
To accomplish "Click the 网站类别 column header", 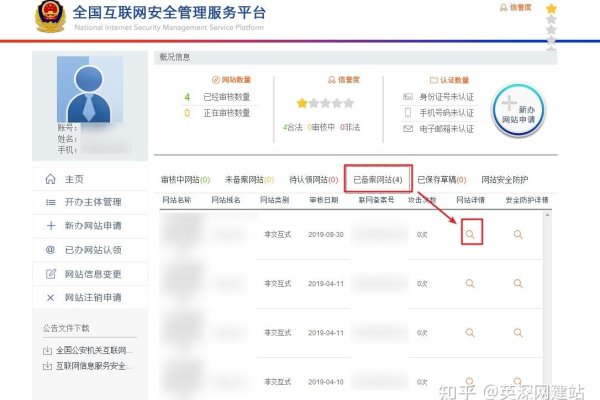I will (275, 200).
